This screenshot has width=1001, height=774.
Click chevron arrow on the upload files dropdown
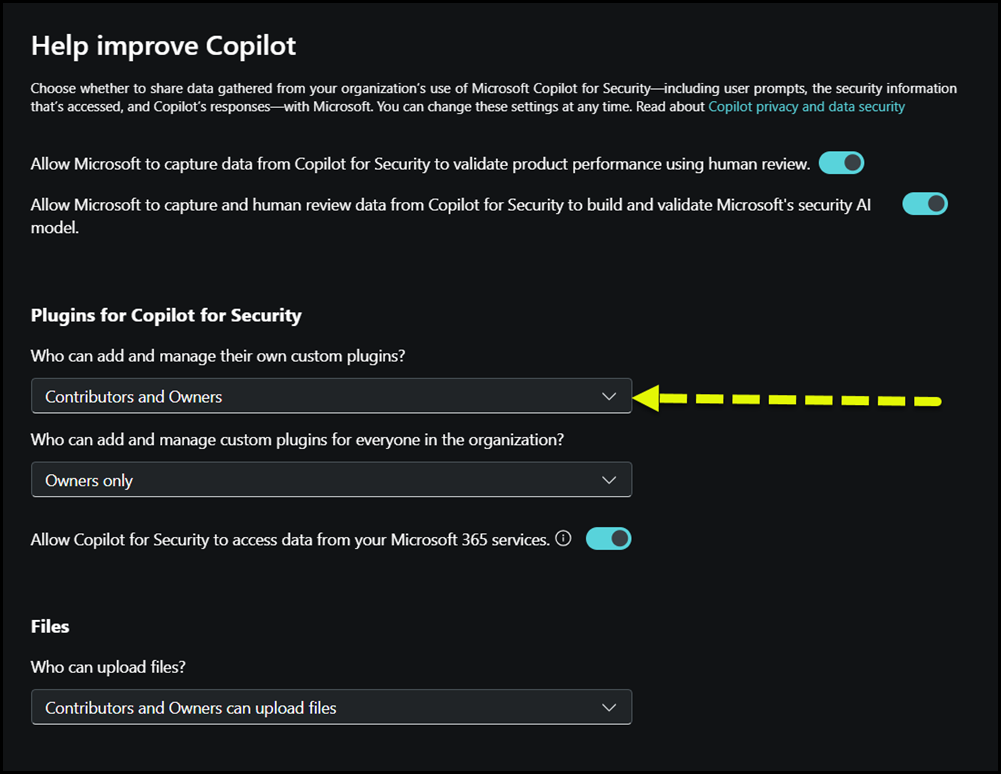(x=609, y=707)
